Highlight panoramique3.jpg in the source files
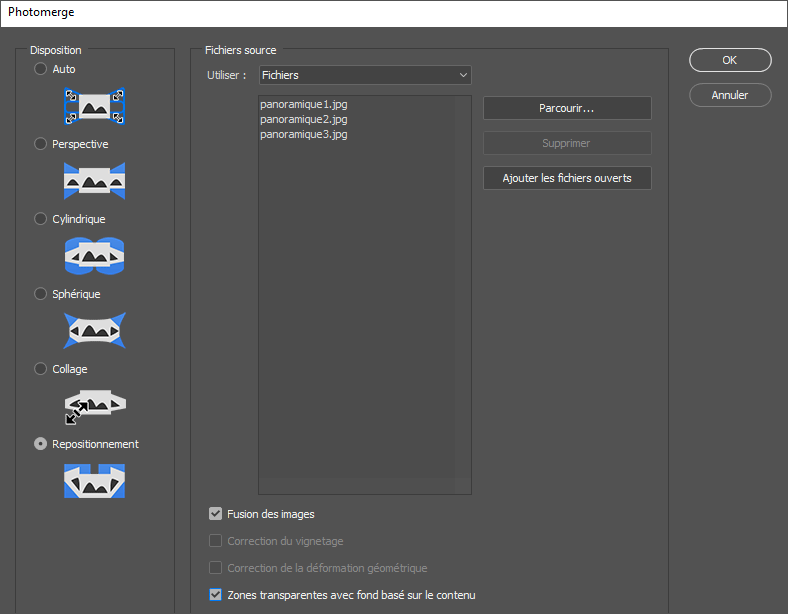The width and height of the screenshot is (788, 614). pos(303,134)
